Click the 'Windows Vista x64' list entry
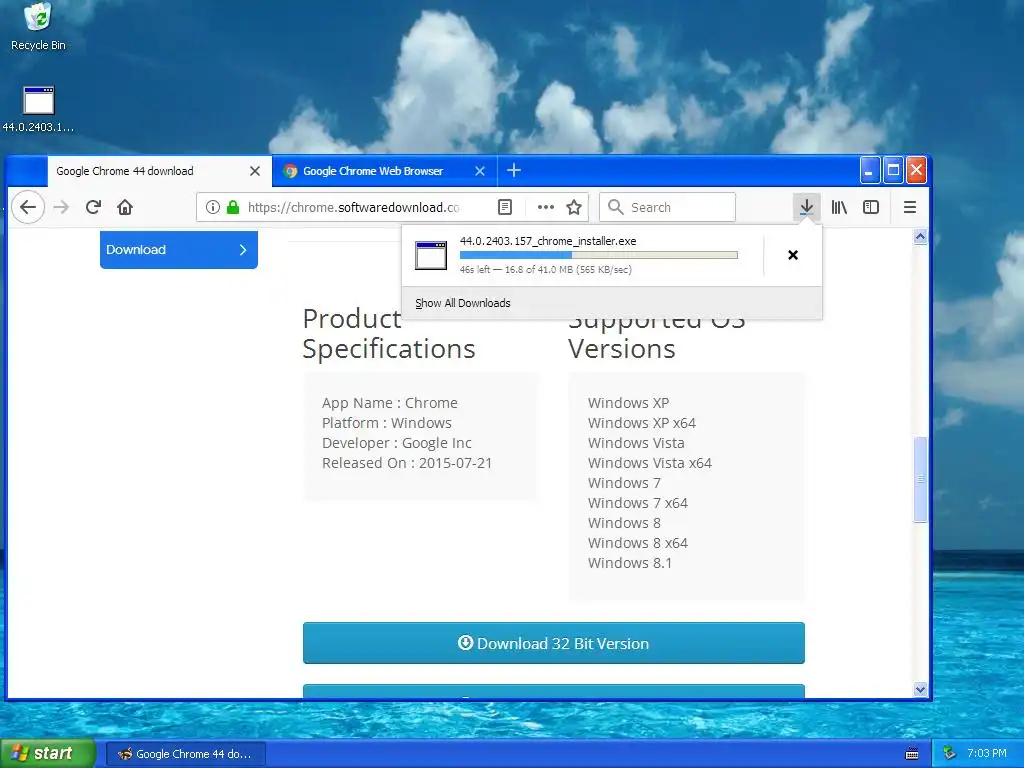Image resolution: width=1024 pixels, height=768 pixels. [x=650, y=463]
